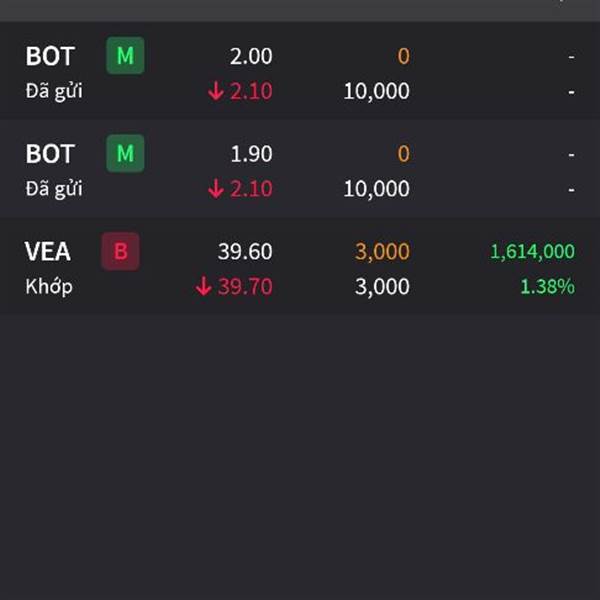The image size is (600, 600).
Task: Click the order price 2.00 on the first BOT order
Action: (x=250, y=56)
